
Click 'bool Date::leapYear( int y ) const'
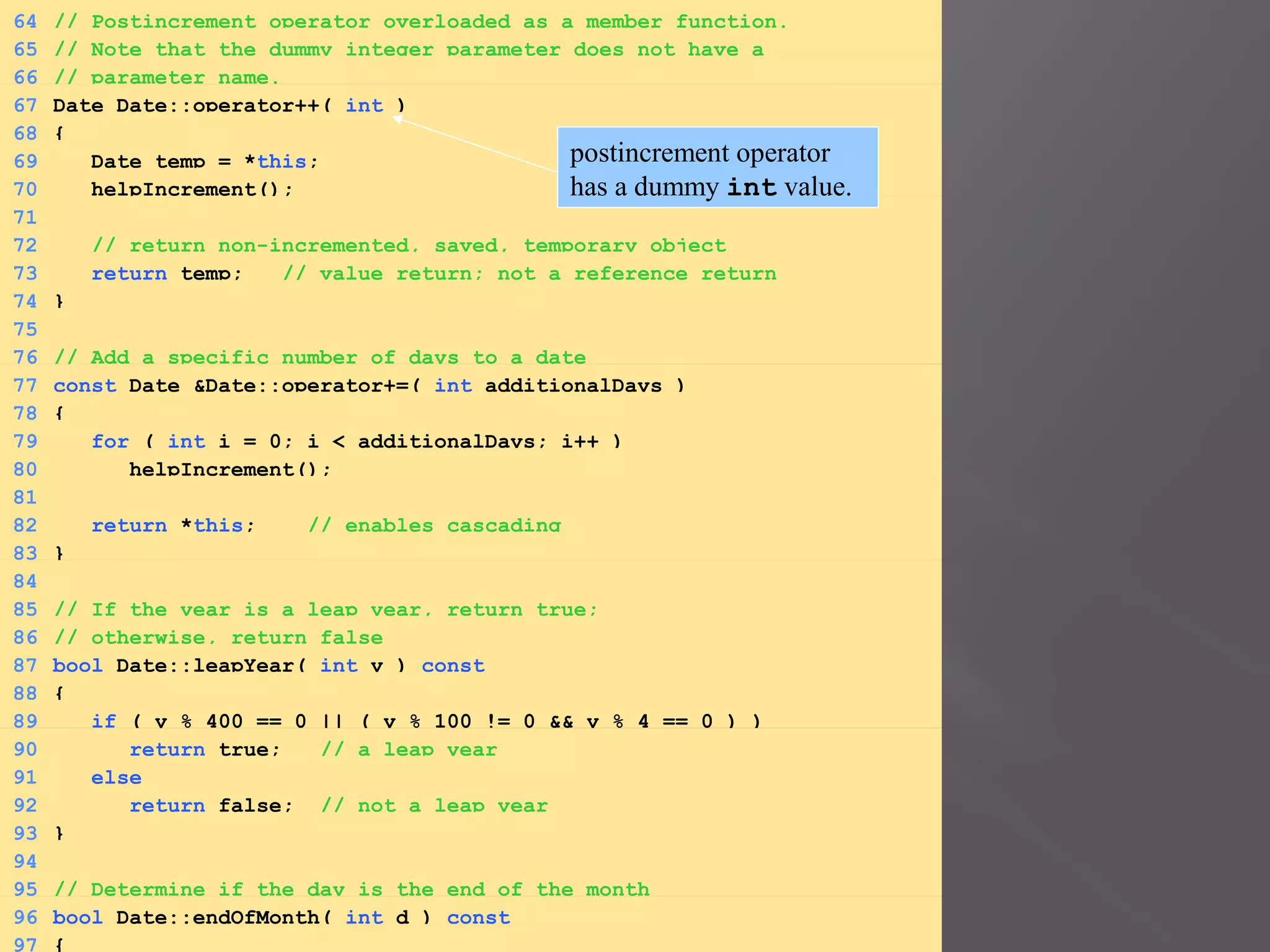(x=269, y=665)
